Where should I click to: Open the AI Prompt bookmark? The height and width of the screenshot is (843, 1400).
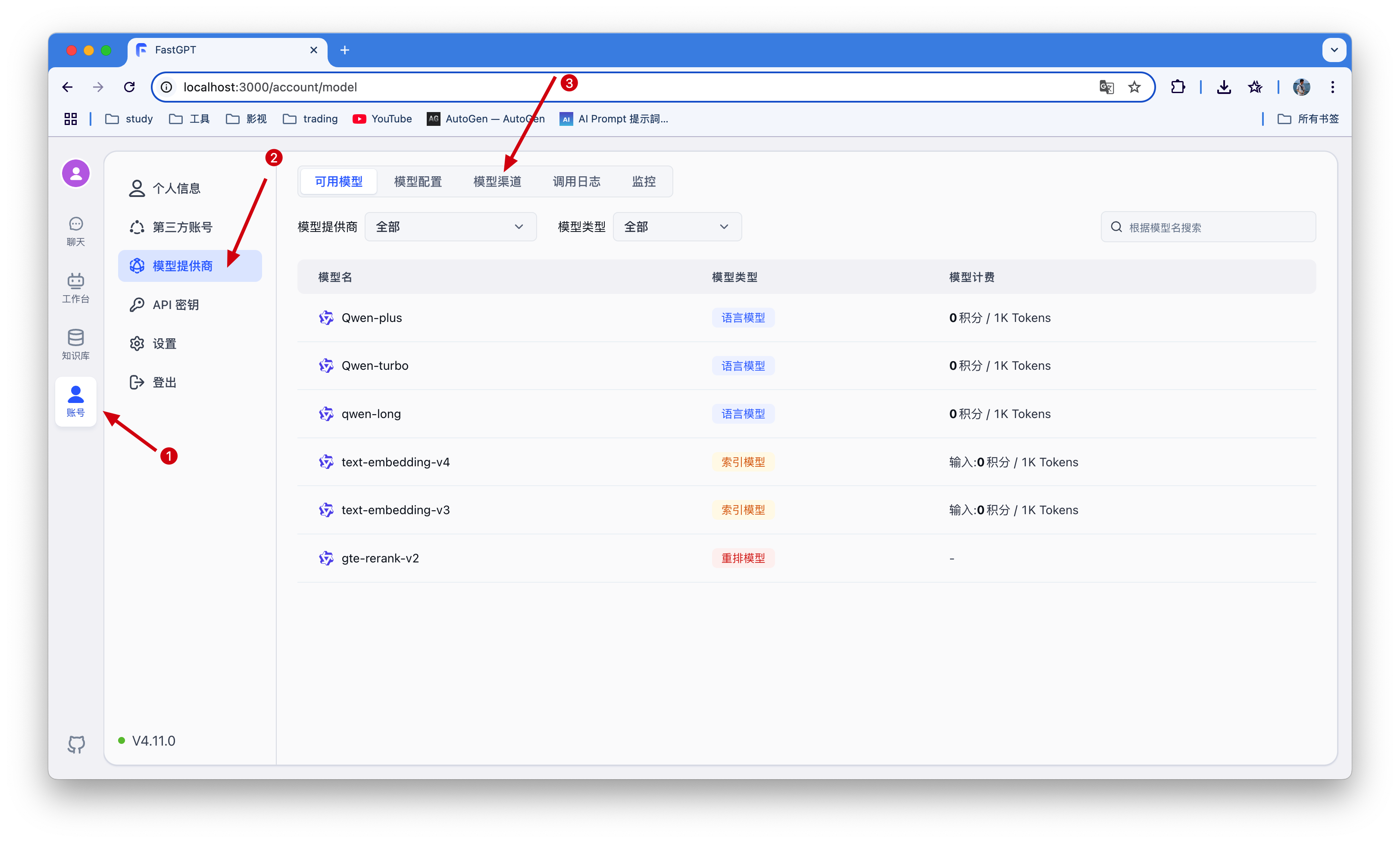(x=614, y=119)
